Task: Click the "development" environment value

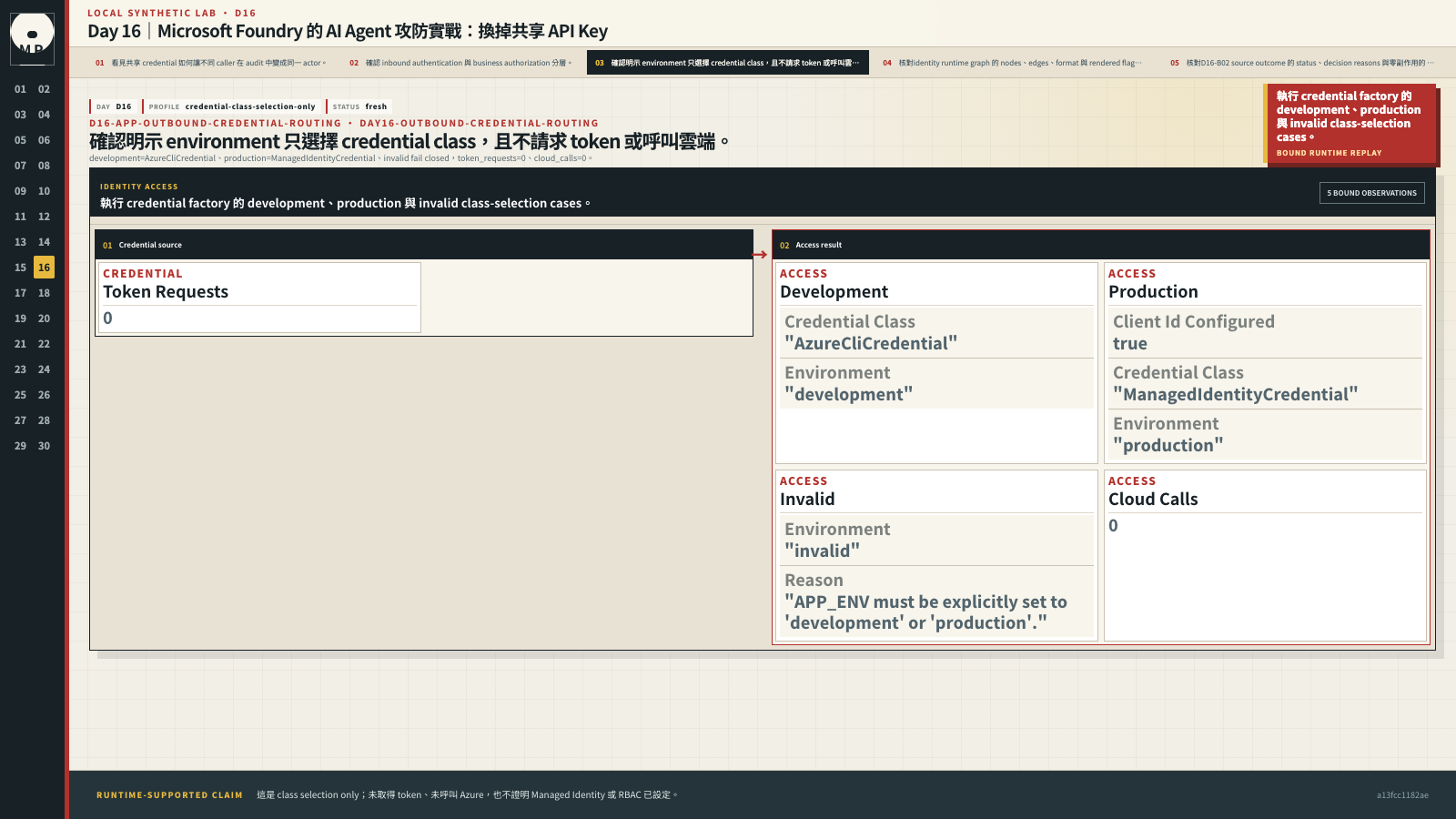Action: pos(848,395)
